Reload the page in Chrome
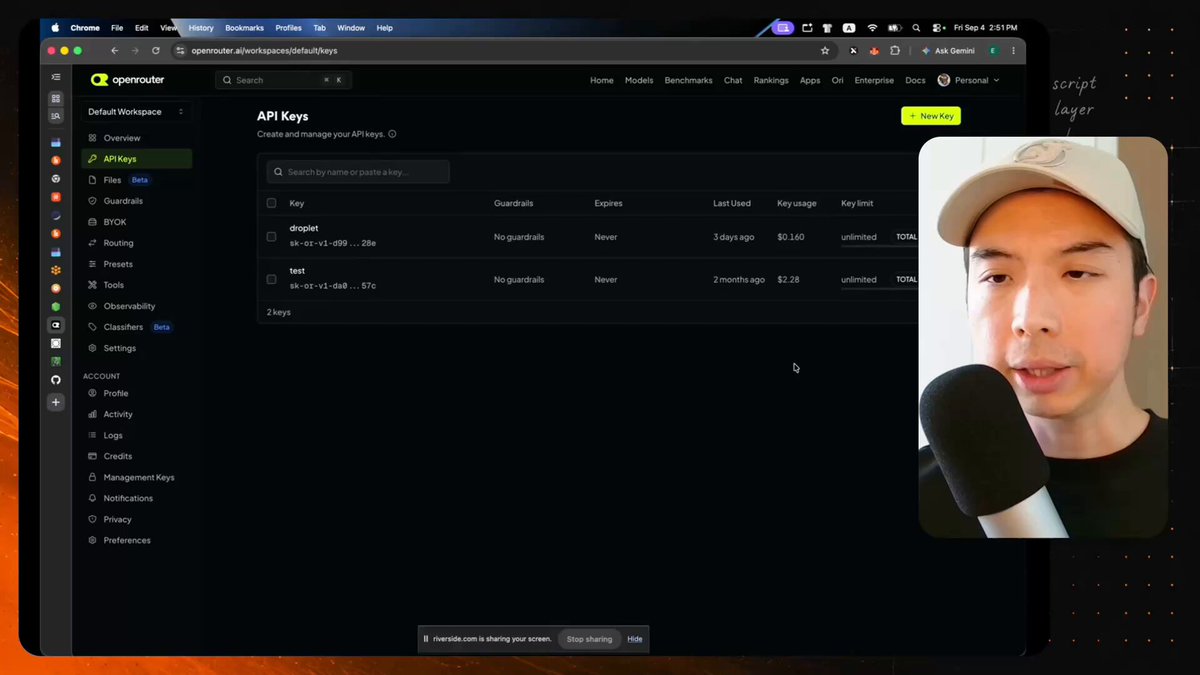The width and height of the screenshot is (1200, 675). 156,50
